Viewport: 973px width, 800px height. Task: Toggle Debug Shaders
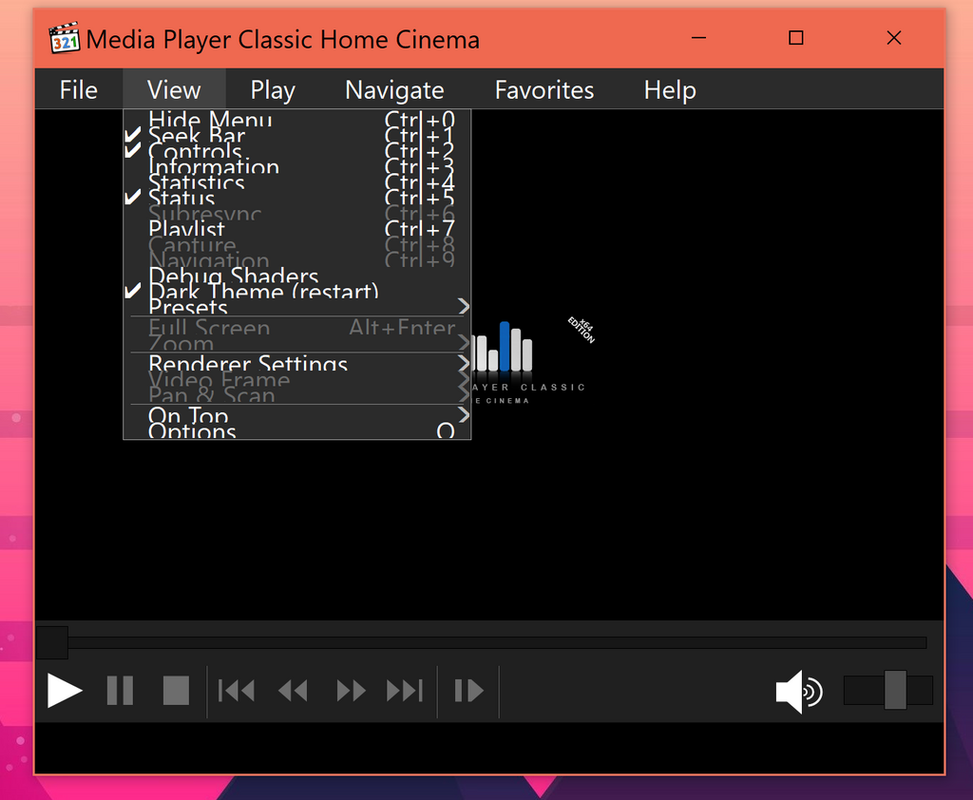pyautogui.click(x=297, y=275)
